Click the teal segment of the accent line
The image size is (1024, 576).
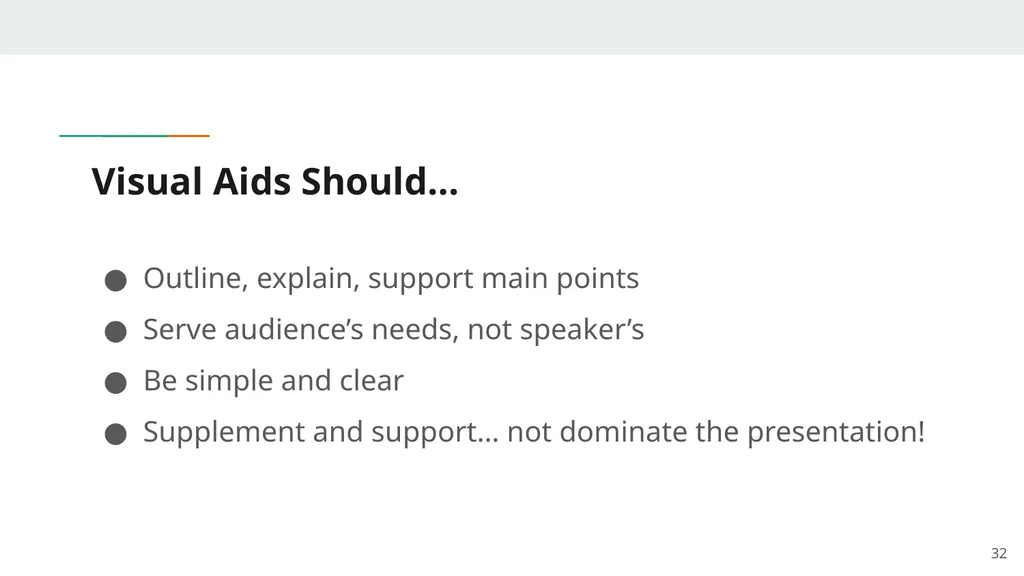click(114, 136)
